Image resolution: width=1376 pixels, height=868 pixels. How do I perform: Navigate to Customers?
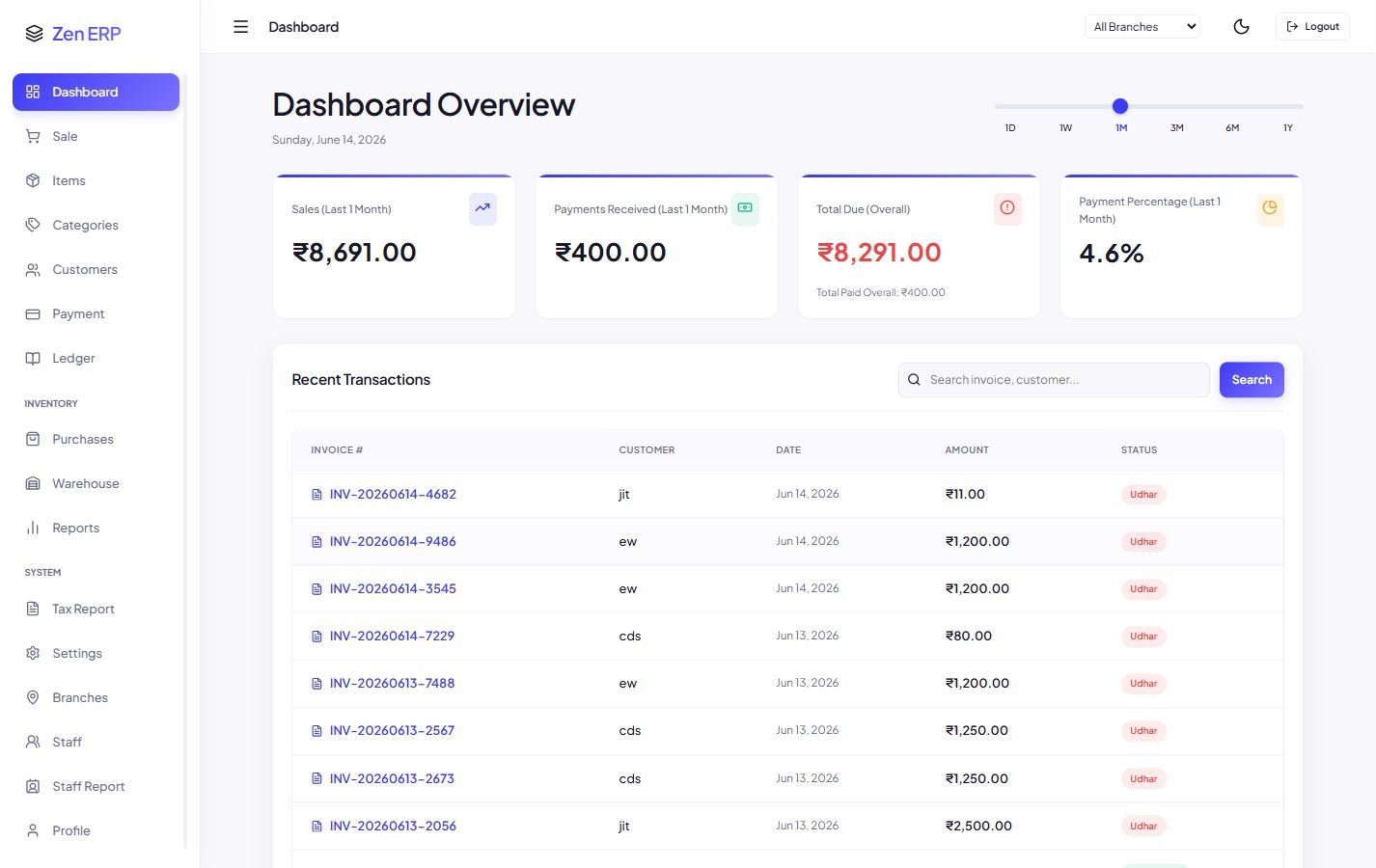click(x=96, y=269)
